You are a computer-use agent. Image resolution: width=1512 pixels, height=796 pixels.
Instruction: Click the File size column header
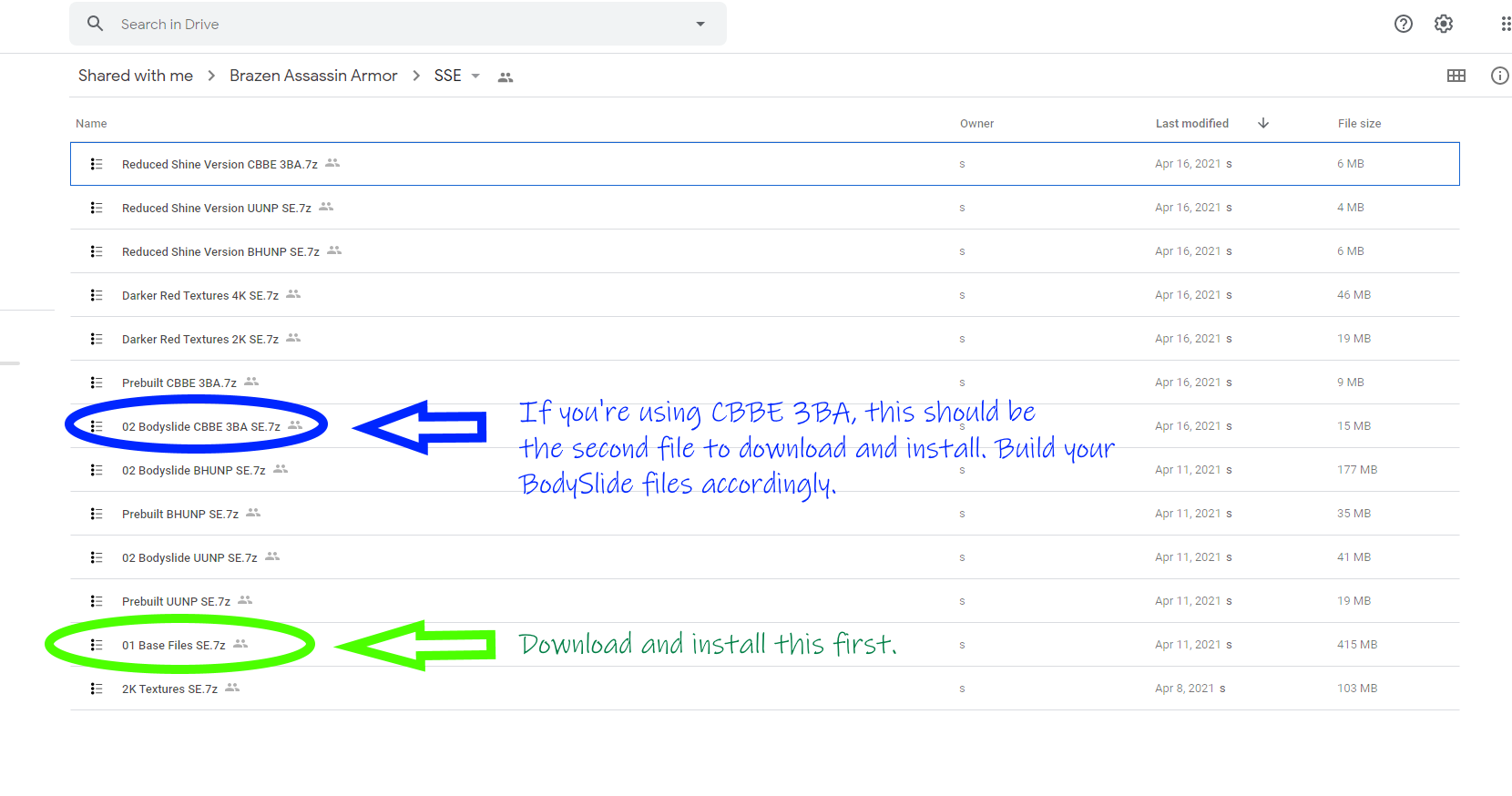(x=1359, y=124)
